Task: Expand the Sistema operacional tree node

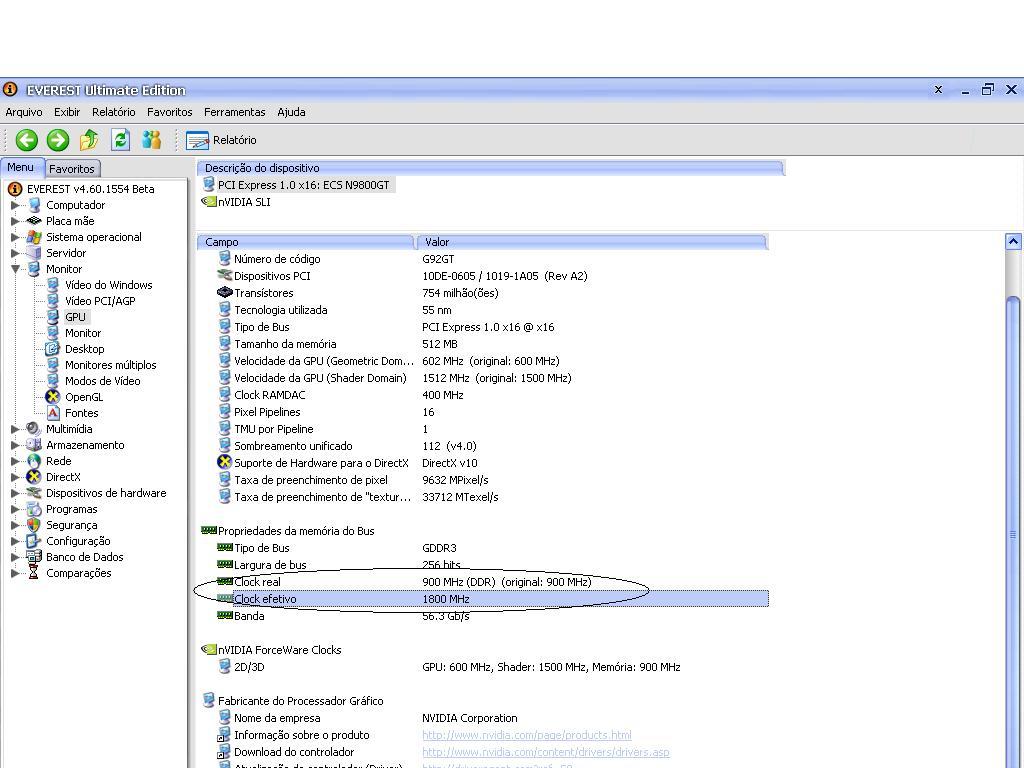Action: click(15, 237)
